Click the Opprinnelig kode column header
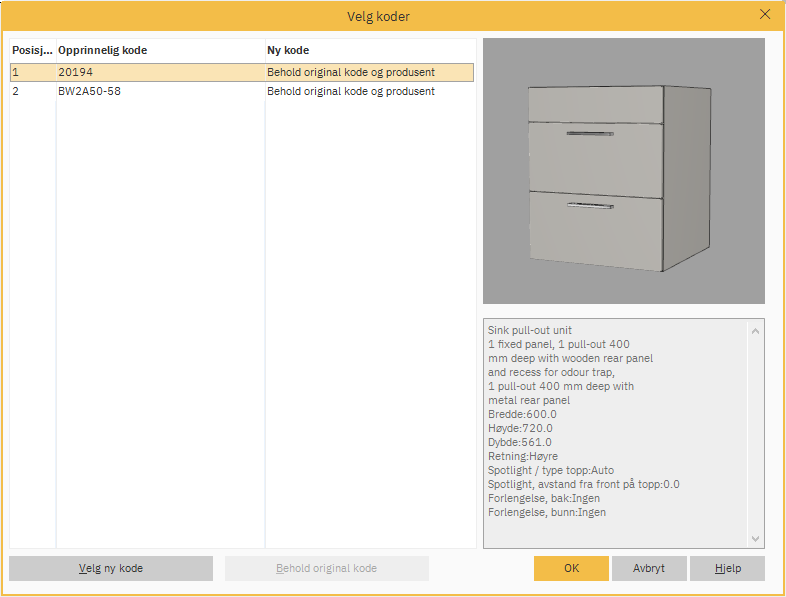The image size is (786, 597). click(160, 50)
